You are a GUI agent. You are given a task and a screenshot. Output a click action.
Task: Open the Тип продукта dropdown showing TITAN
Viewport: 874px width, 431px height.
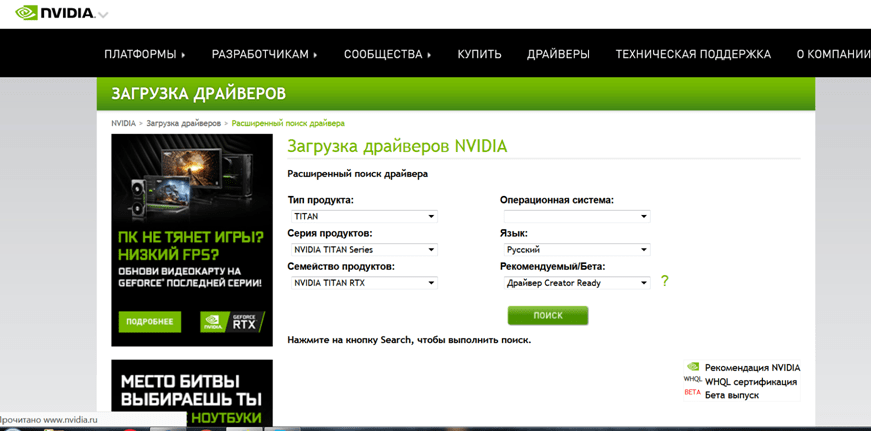pyautogui.click(x=363, y=216)
